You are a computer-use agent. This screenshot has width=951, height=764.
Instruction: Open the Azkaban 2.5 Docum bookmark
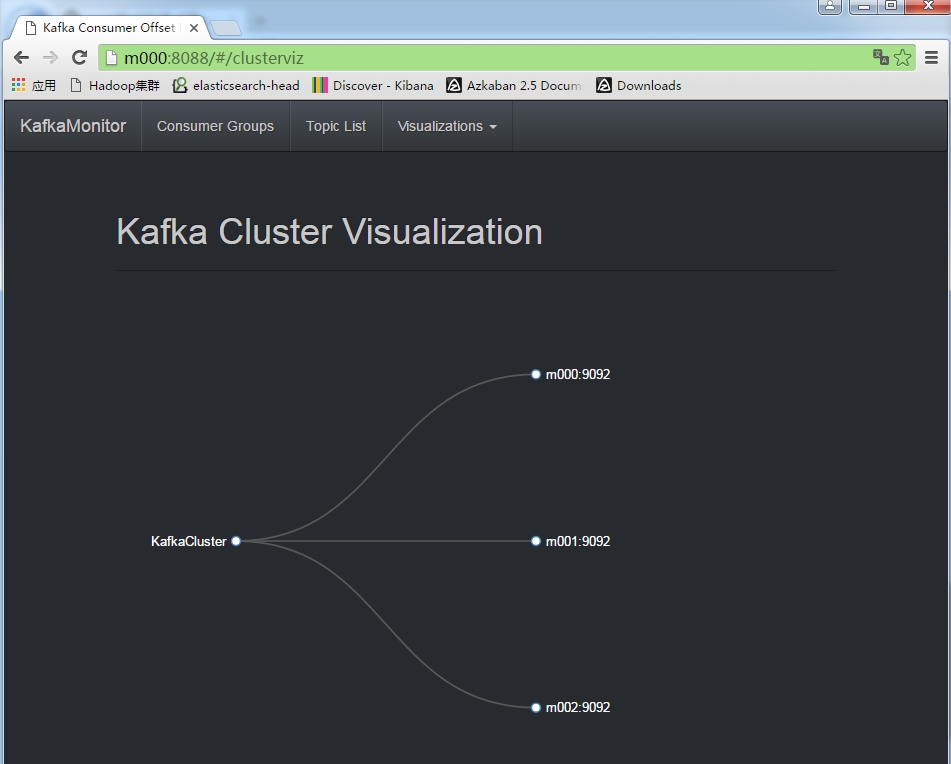coord(514,85)
